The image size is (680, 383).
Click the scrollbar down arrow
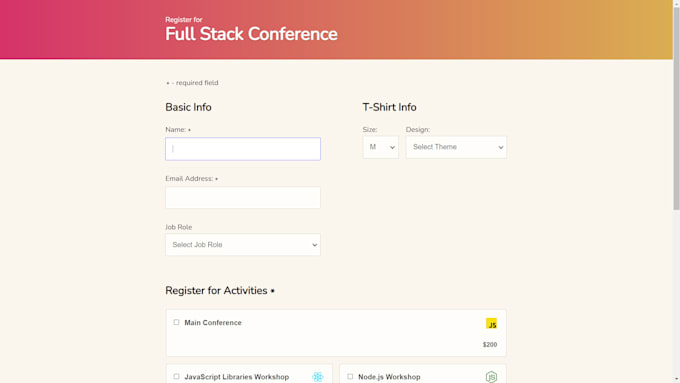(x=676, y=379)
